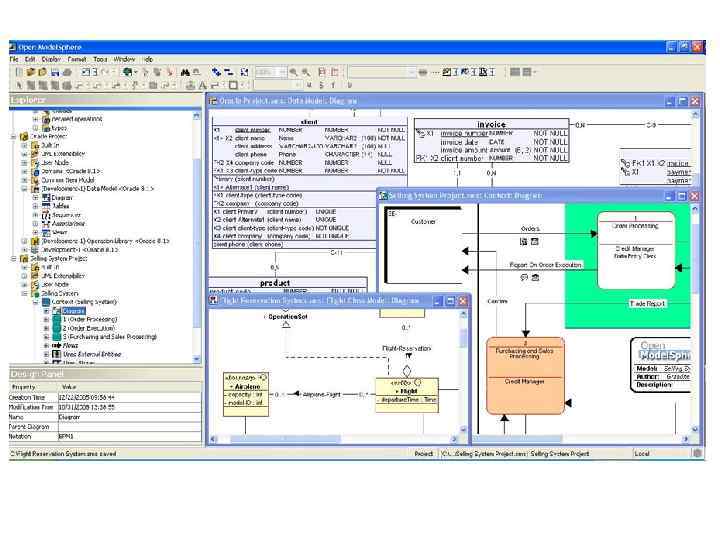Click the New document toolbar icon

pos(19,72)
